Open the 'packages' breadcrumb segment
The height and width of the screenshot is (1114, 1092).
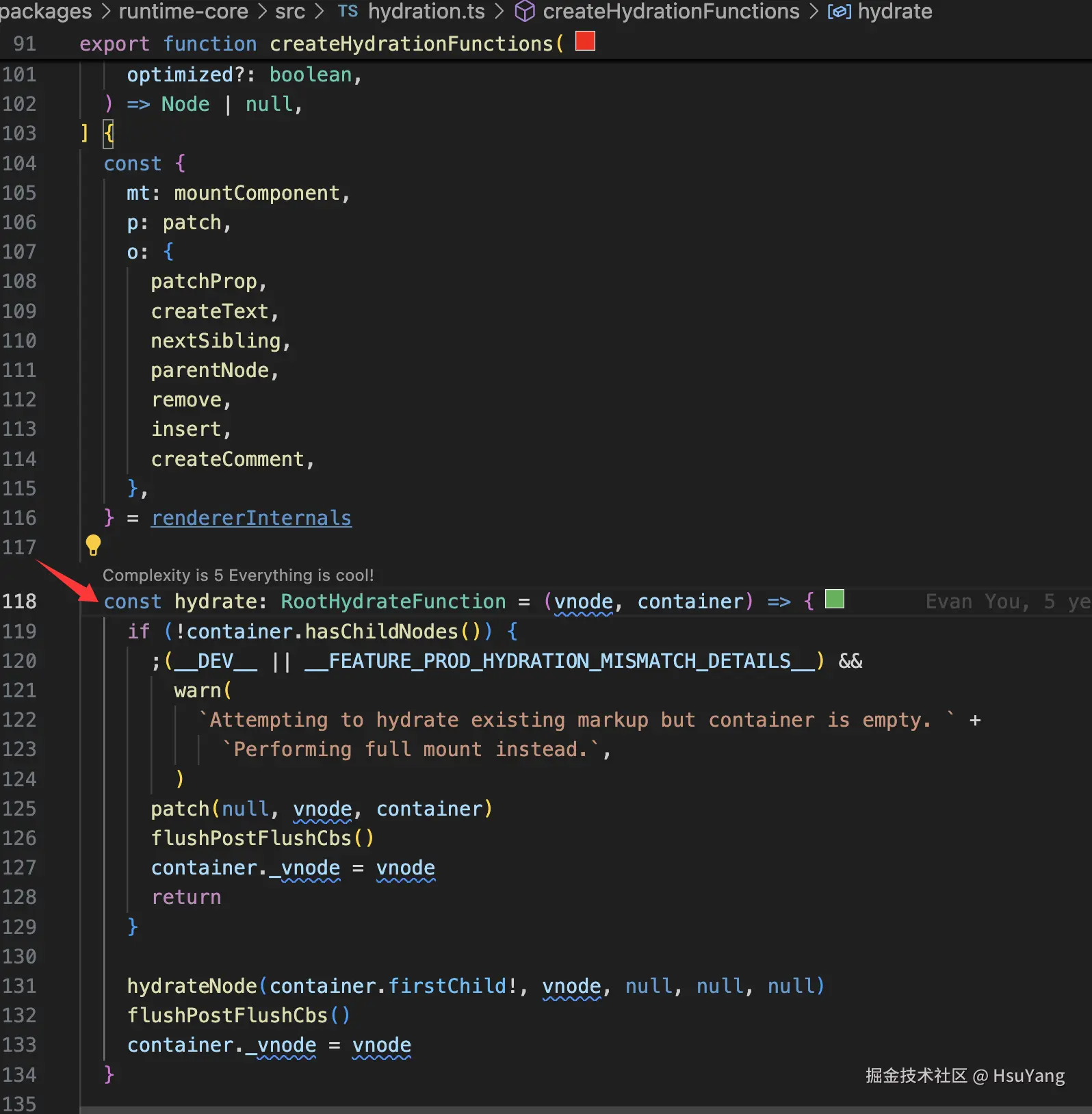45,12
